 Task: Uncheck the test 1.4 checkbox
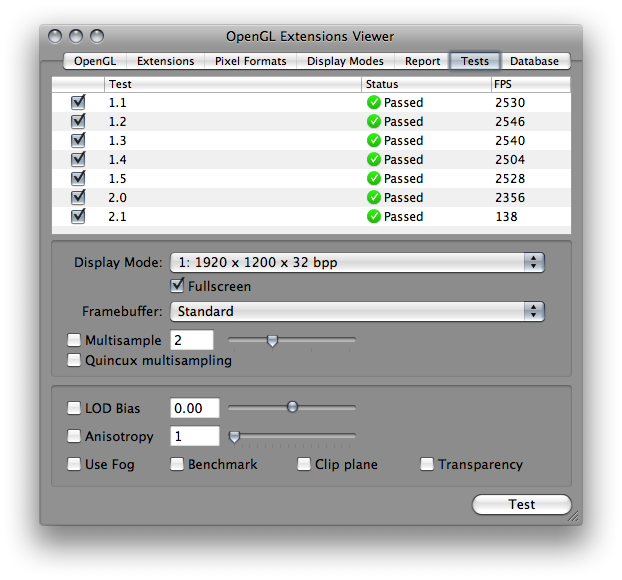pos(78,159)
